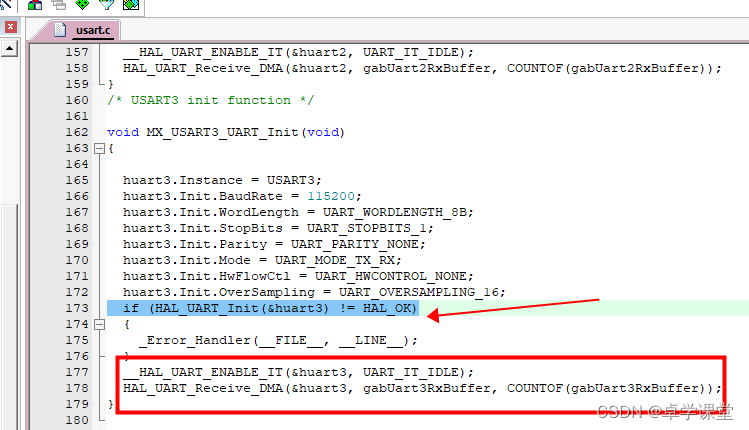Image resolution: width=749 pixels, height=430 pixels.
Task: Click UART_MODE_TX_RX on line 170
Action: tap(334, 260)
